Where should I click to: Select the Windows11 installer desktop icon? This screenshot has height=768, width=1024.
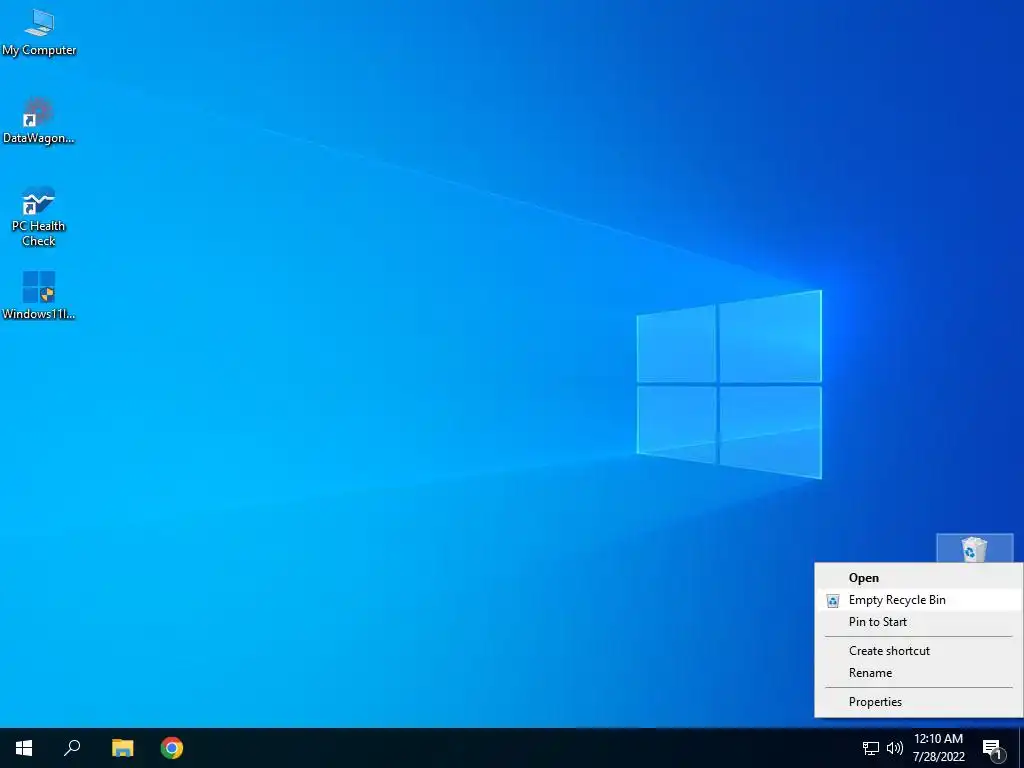(39, 295)
